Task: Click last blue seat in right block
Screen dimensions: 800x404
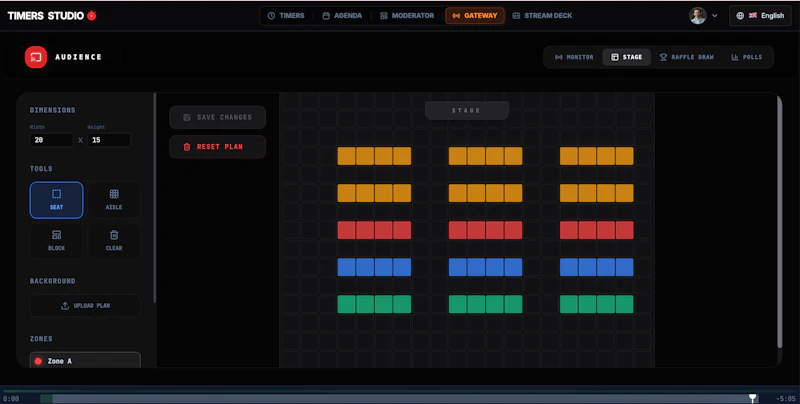Action: [x=624, y=267]
